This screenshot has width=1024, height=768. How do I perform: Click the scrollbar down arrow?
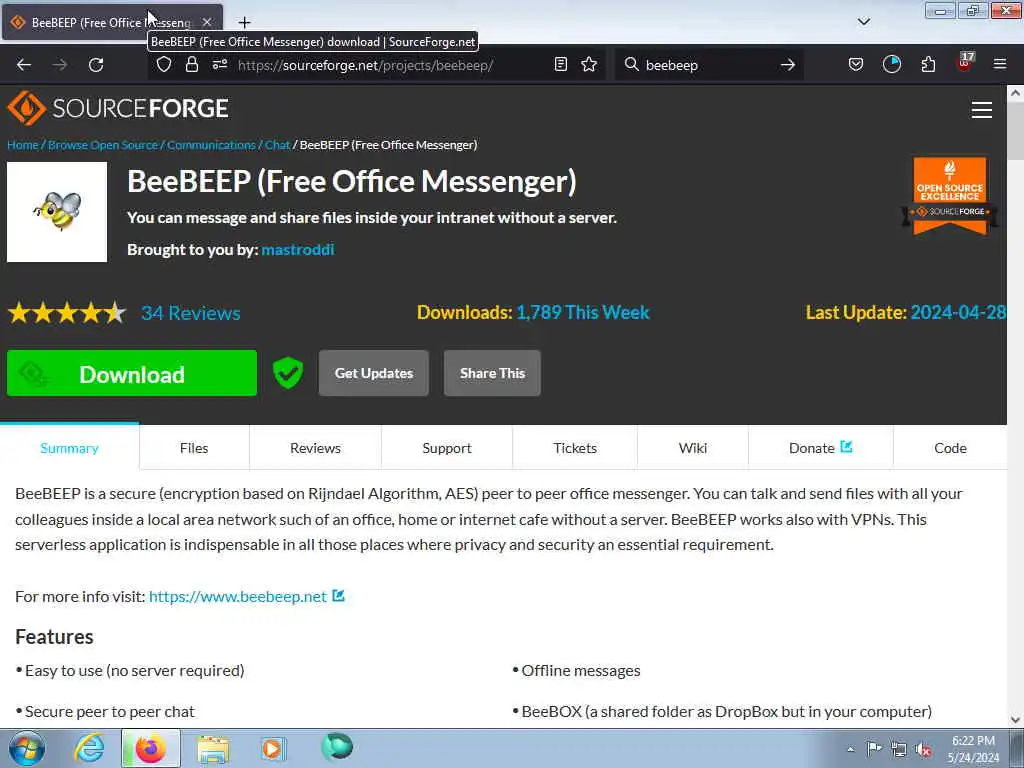tap(1015, 720)
